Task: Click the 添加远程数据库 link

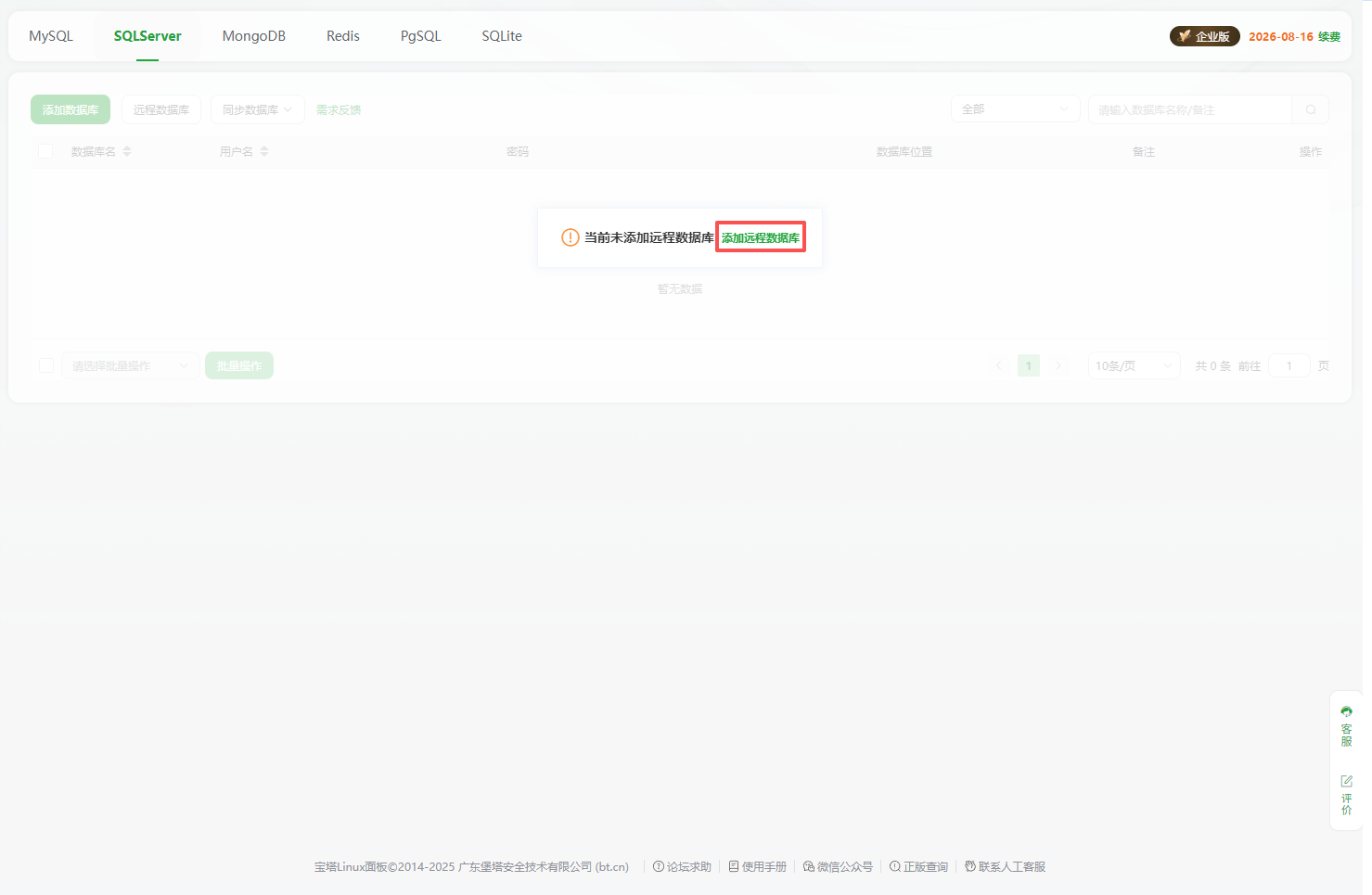Action: pos(760,237)
